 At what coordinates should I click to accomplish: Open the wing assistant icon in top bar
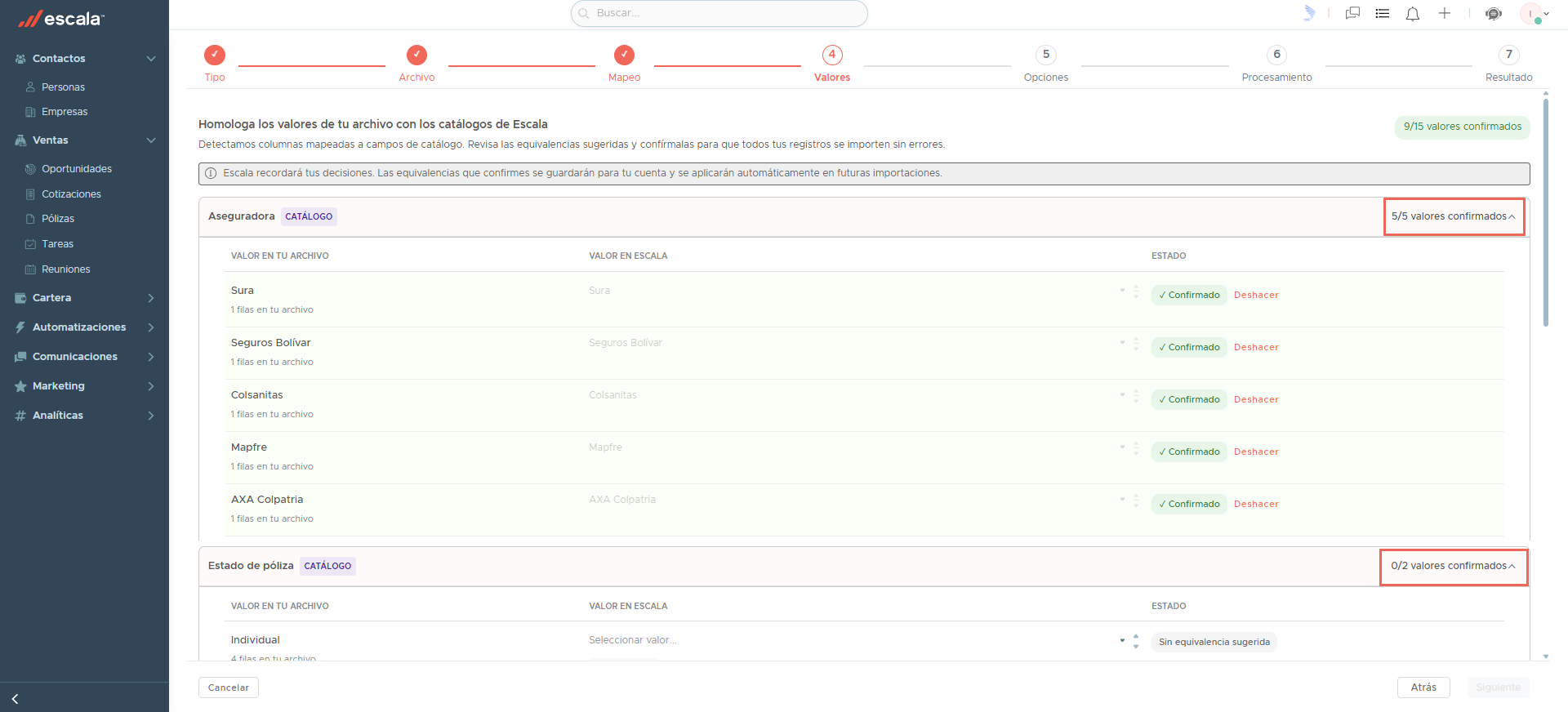click(1309, 13)
